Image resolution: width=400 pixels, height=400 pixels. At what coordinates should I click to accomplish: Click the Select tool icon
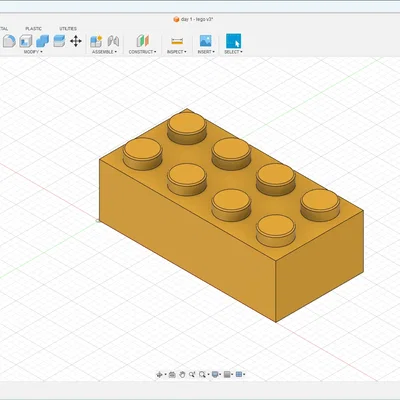coord(233,41)
